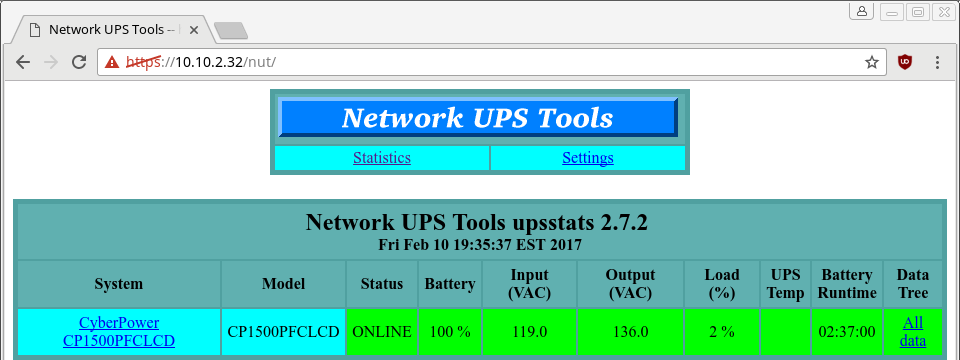Click the red insecure connection warning icon
The width and height of the screenshot is (960, 360).
(x=111, y=62)
